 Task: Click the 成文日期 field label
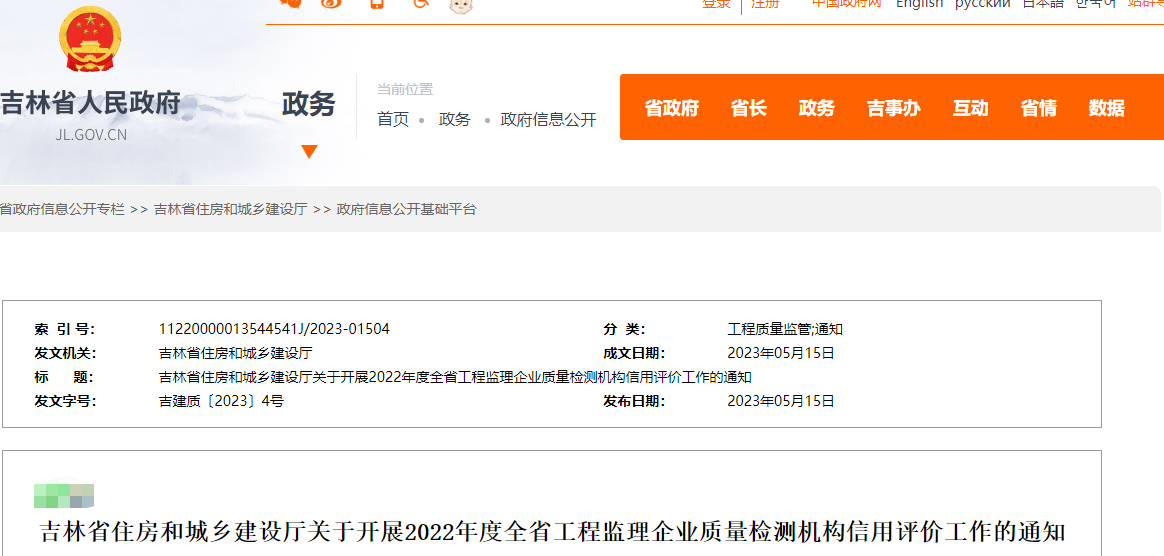click(x=634, y=353)
